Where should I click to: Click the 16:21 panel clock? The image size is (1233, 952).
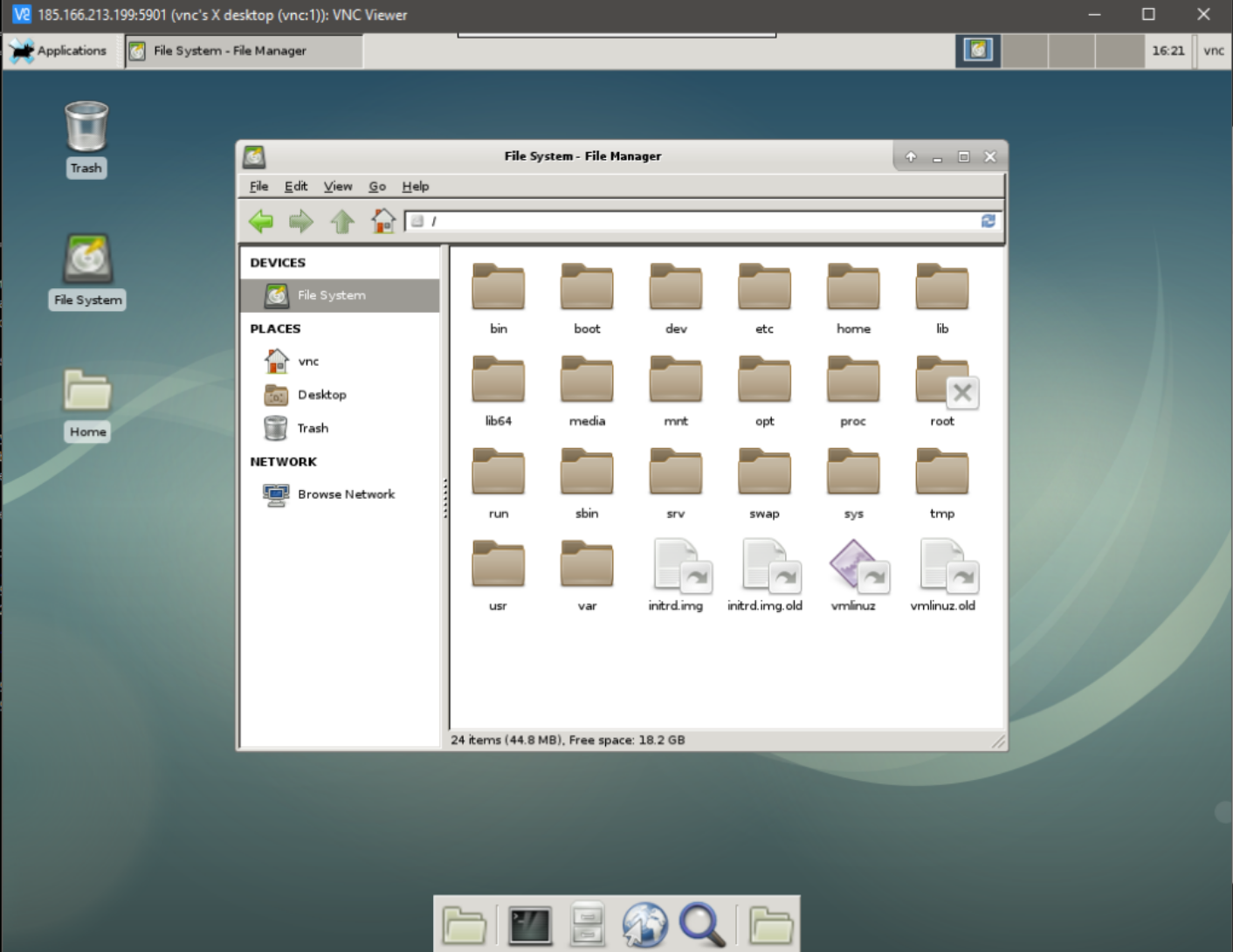click(1168, 51)
